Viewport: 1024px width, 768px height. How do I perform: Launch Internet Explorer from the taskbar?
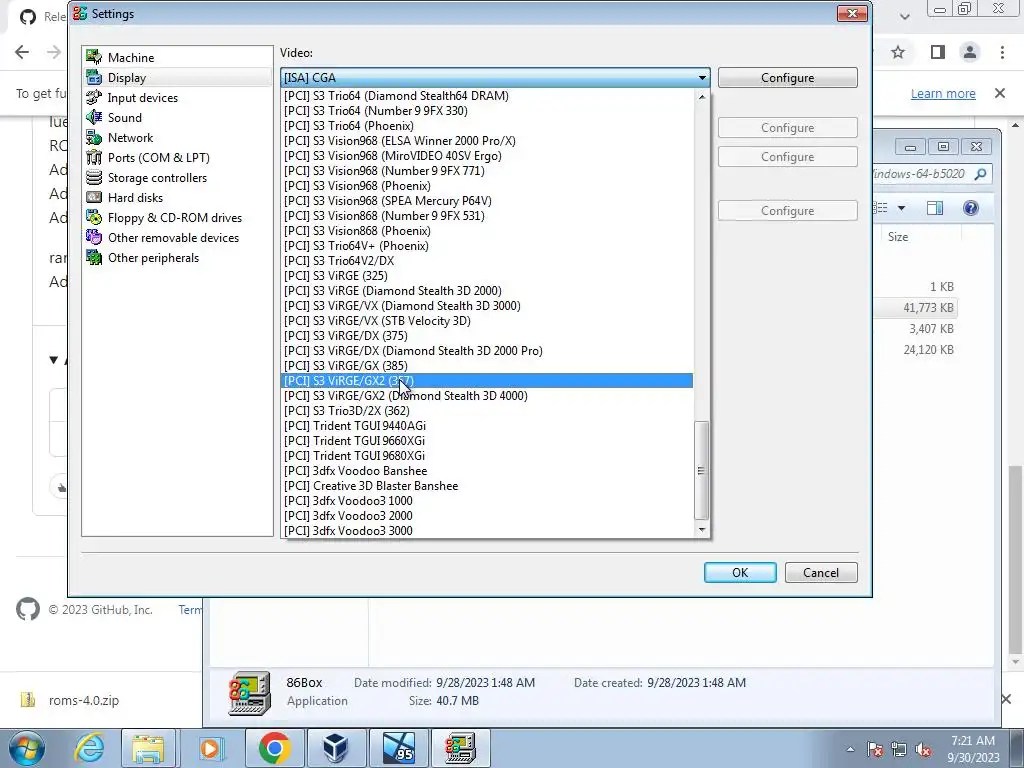89,748
